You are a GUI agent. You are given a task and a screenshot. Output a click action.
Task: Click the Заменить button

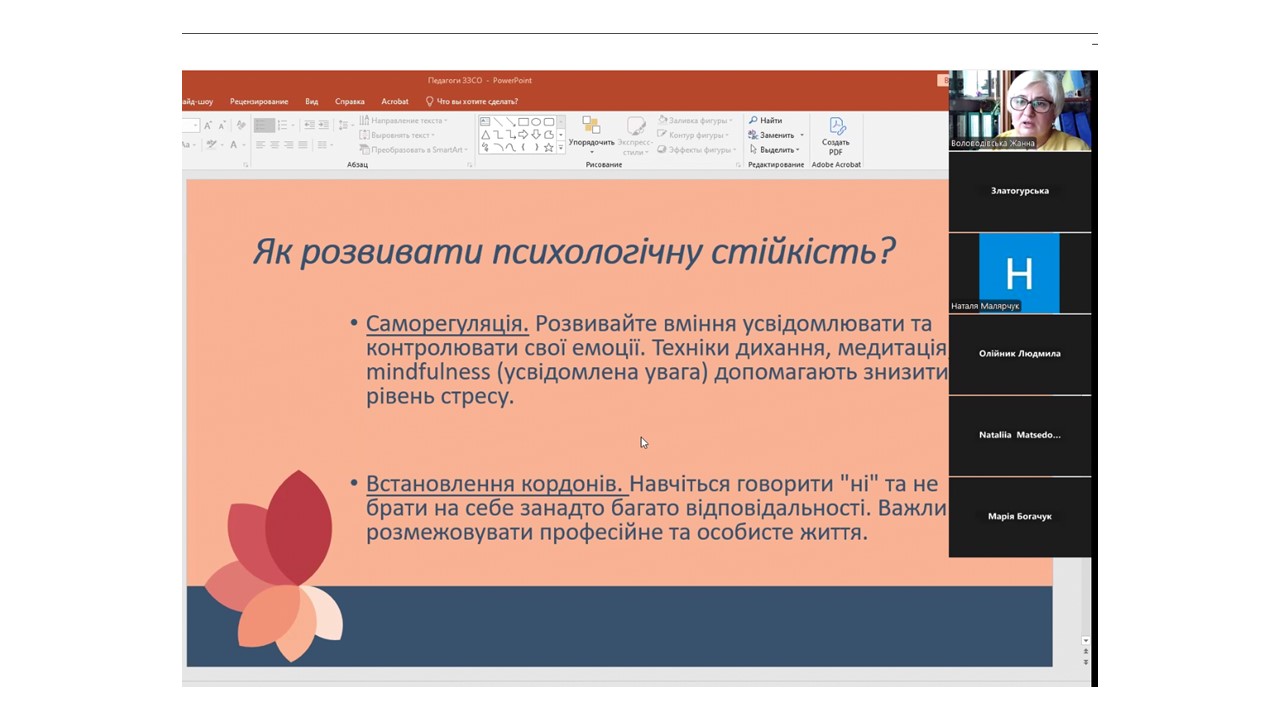[772, 135]
